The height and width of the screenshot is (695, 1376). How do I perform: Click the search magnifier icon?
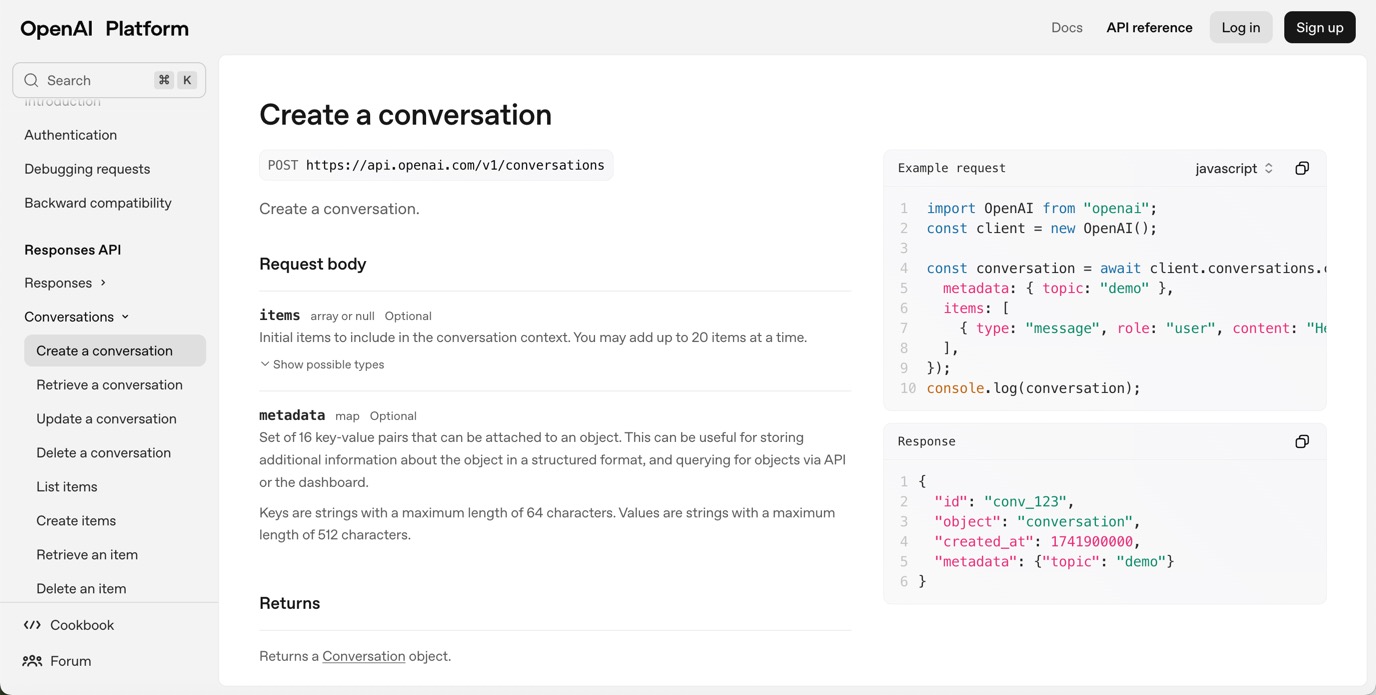click(x=31, y=79)
